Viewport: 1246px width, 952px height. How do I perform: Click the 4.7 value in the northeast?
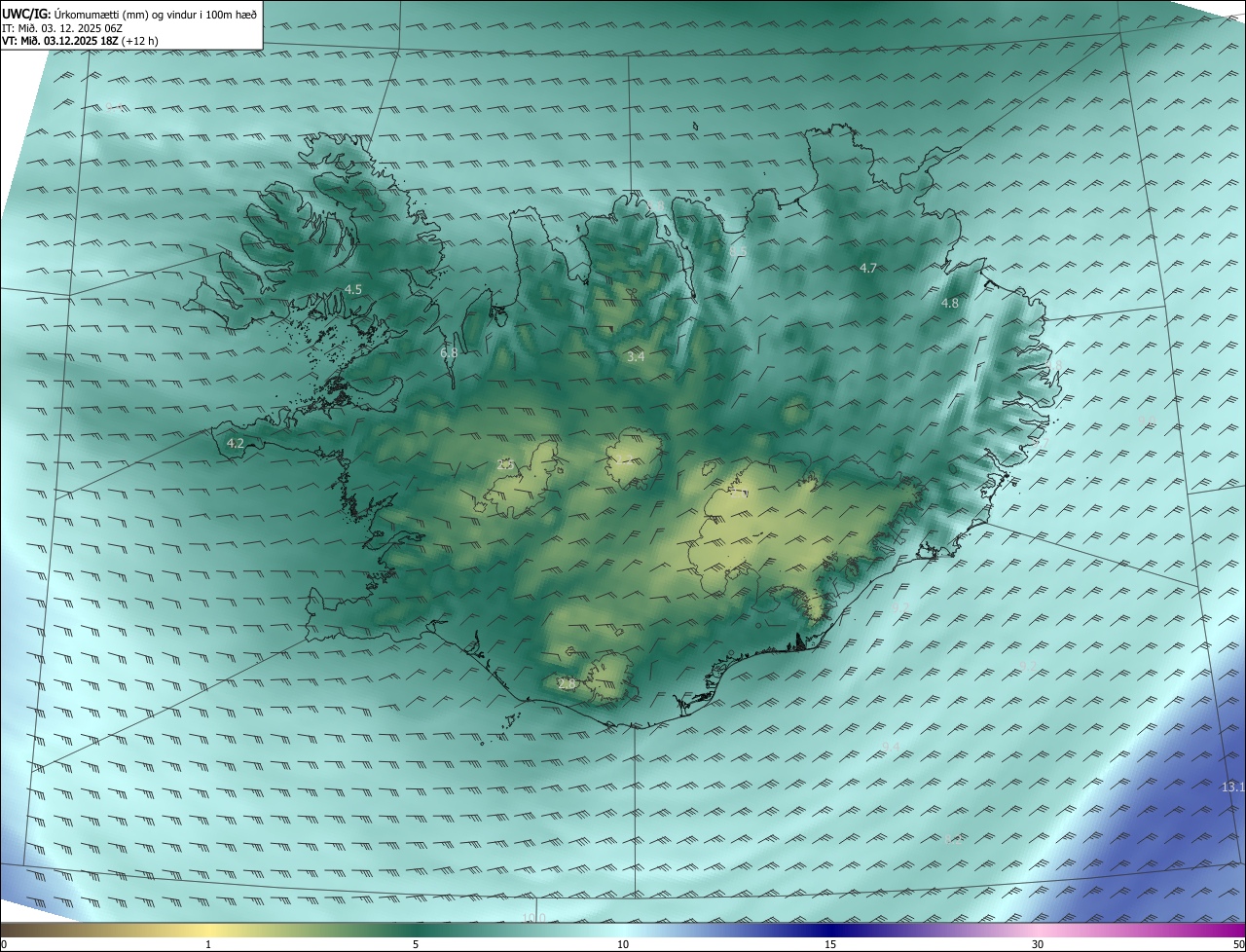868,267
